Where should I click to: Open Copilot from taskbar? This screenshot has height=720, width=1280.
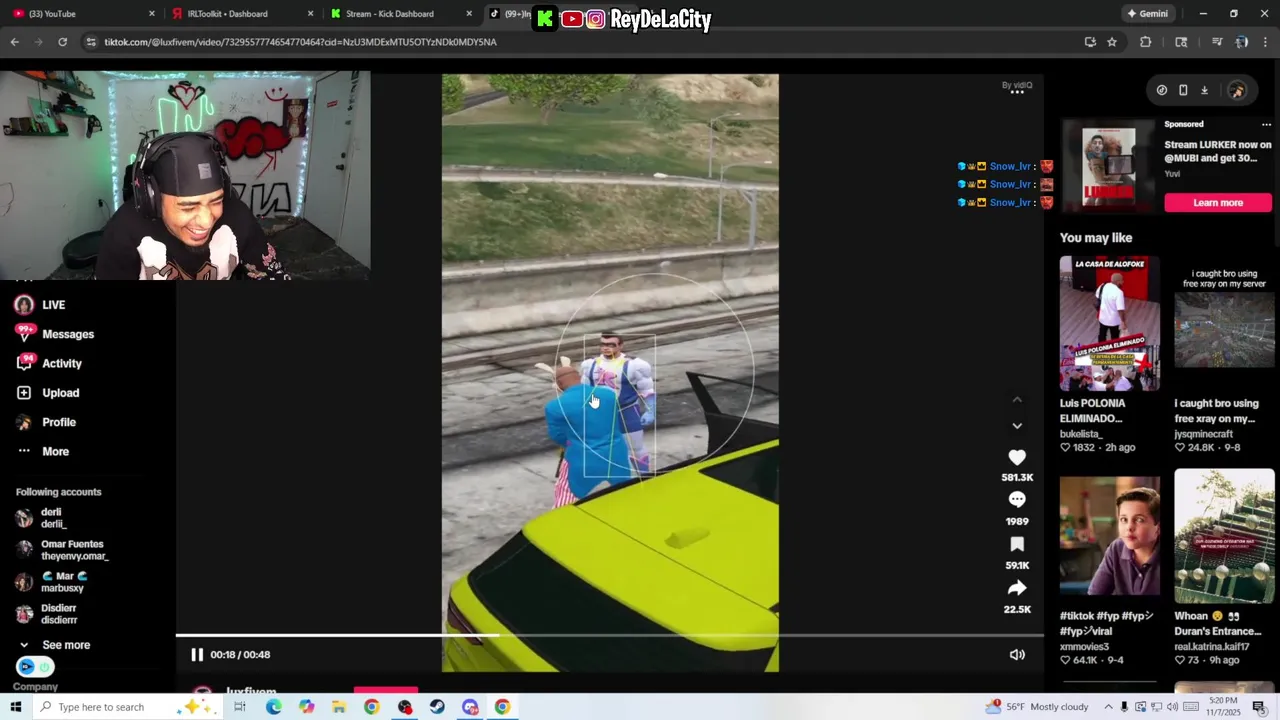point(306,707)
